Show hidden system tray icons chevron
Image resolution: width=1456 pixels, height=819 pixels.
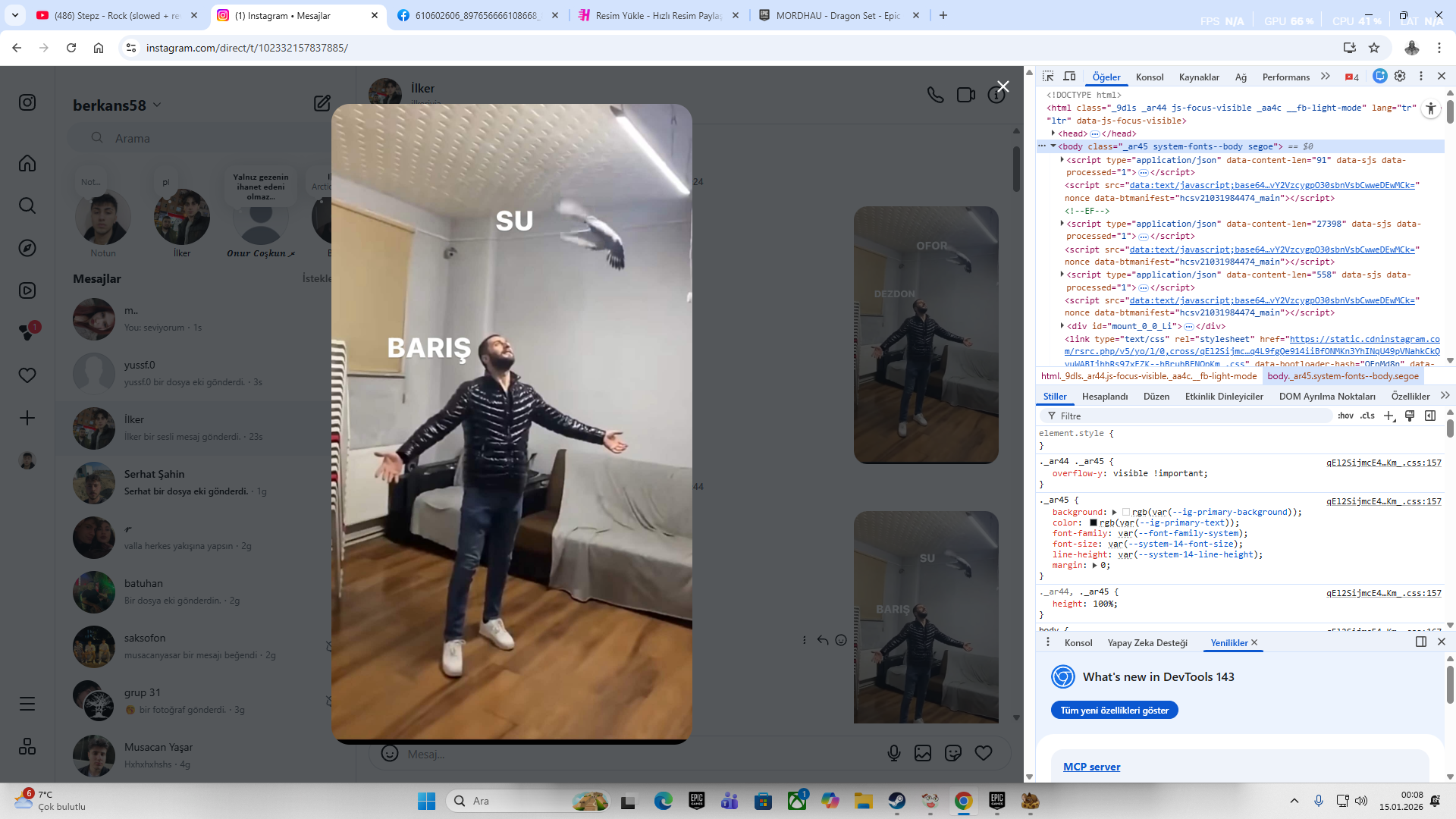[x=1294, y=801]
